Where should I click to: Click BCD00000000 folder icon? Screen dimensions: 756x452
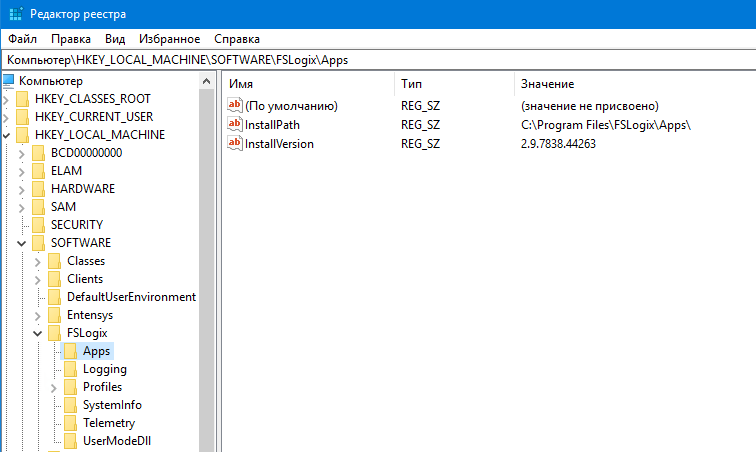38,153
